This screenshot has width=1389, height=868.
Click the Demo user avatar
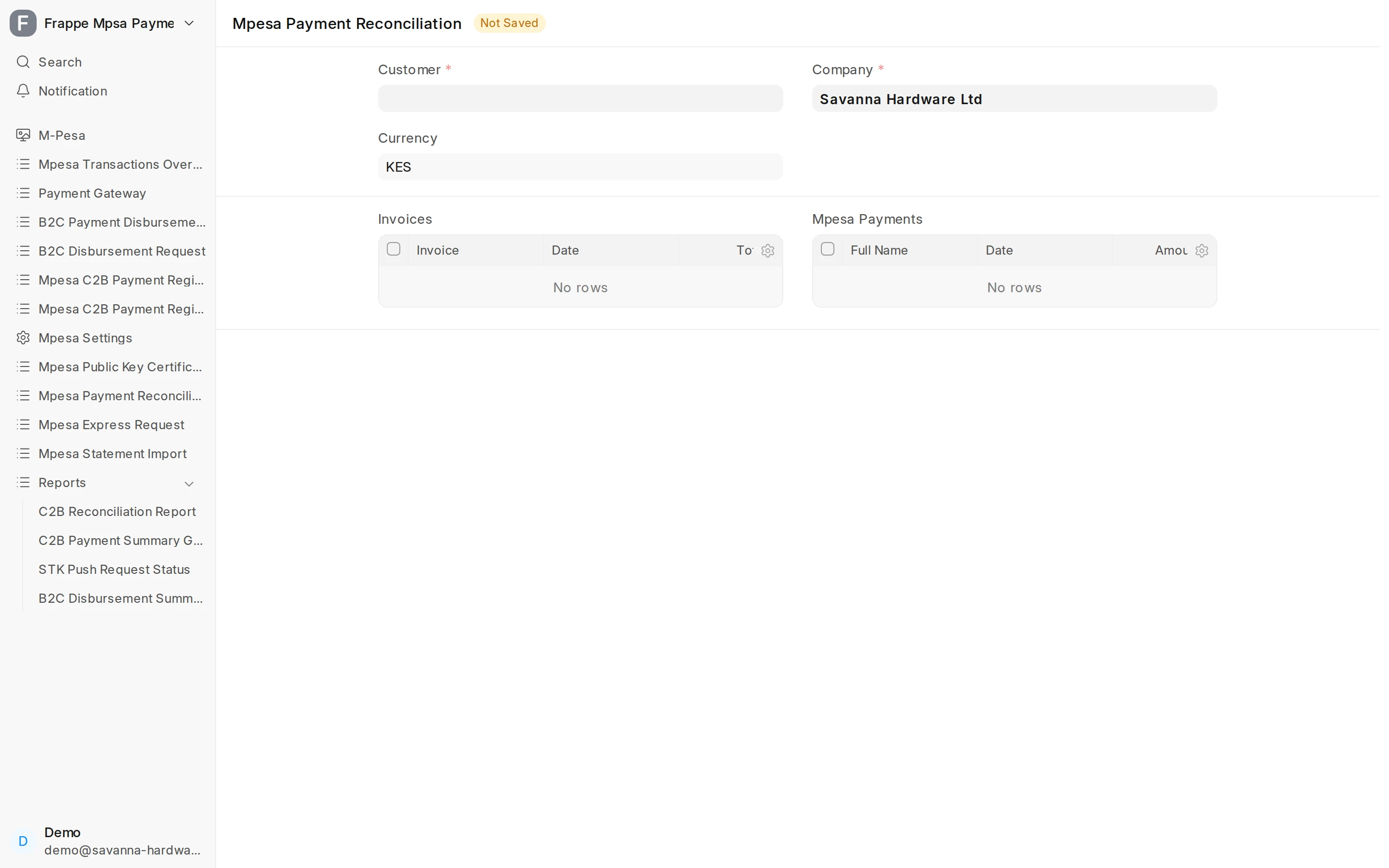[23, 841]
